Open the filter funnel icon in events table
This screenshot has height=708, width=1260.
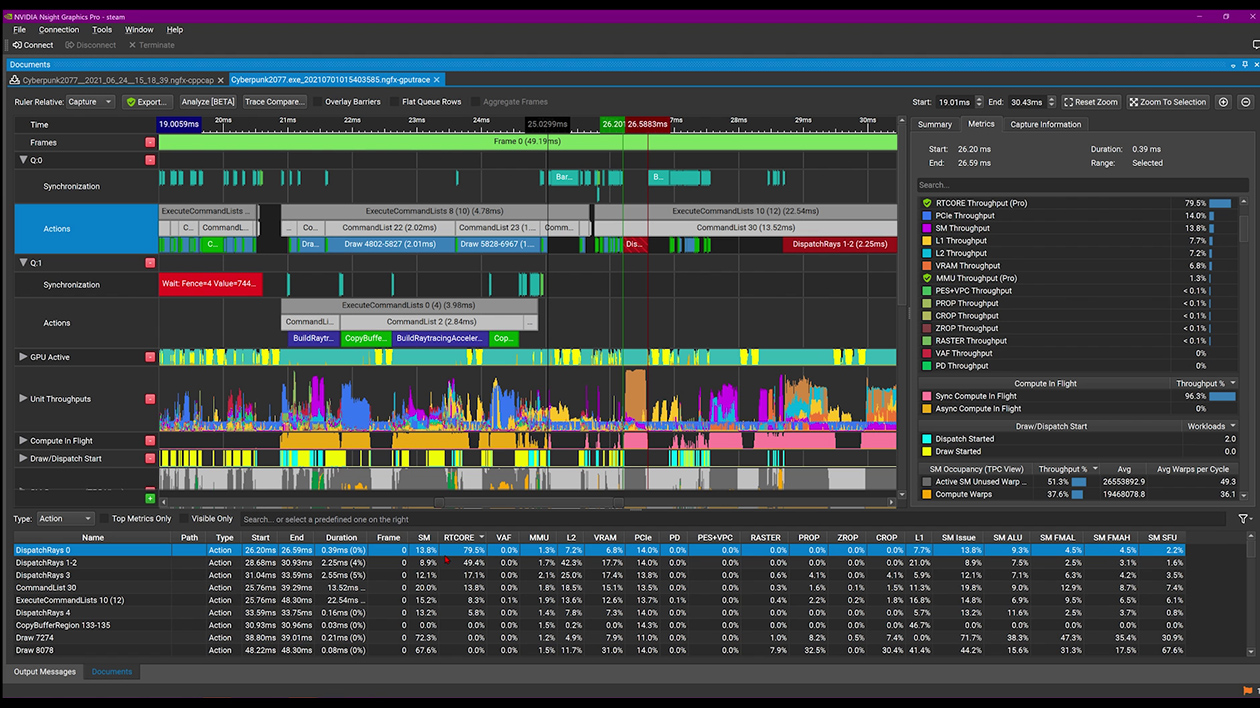(1244, 519)
